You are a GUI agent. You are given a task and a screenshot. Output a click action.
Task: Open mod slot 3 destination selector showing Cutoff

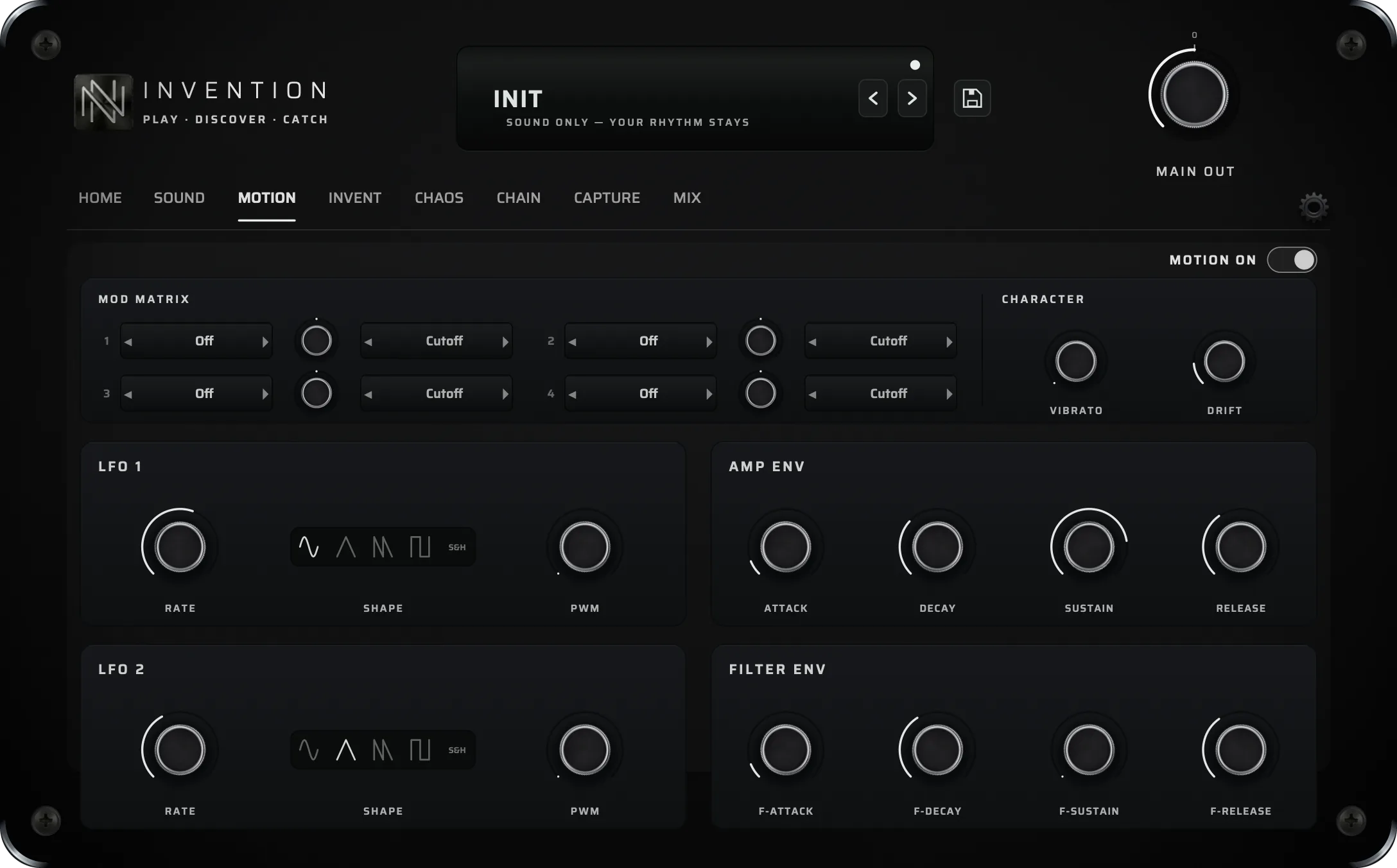point(437,394)
